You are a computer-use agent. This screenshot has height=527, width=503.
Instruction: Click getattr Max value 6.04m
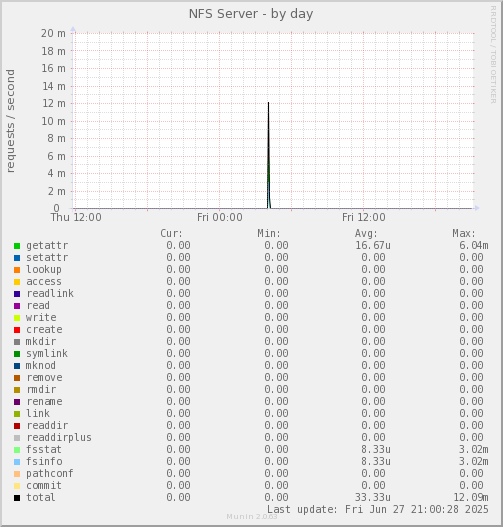[474, 246]
